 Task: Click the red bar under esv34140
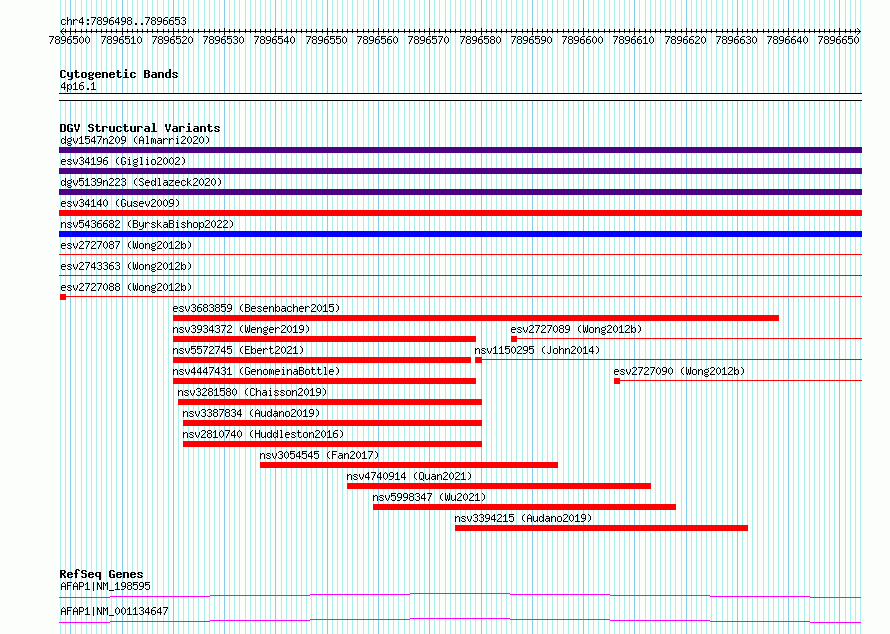point(460,213)
